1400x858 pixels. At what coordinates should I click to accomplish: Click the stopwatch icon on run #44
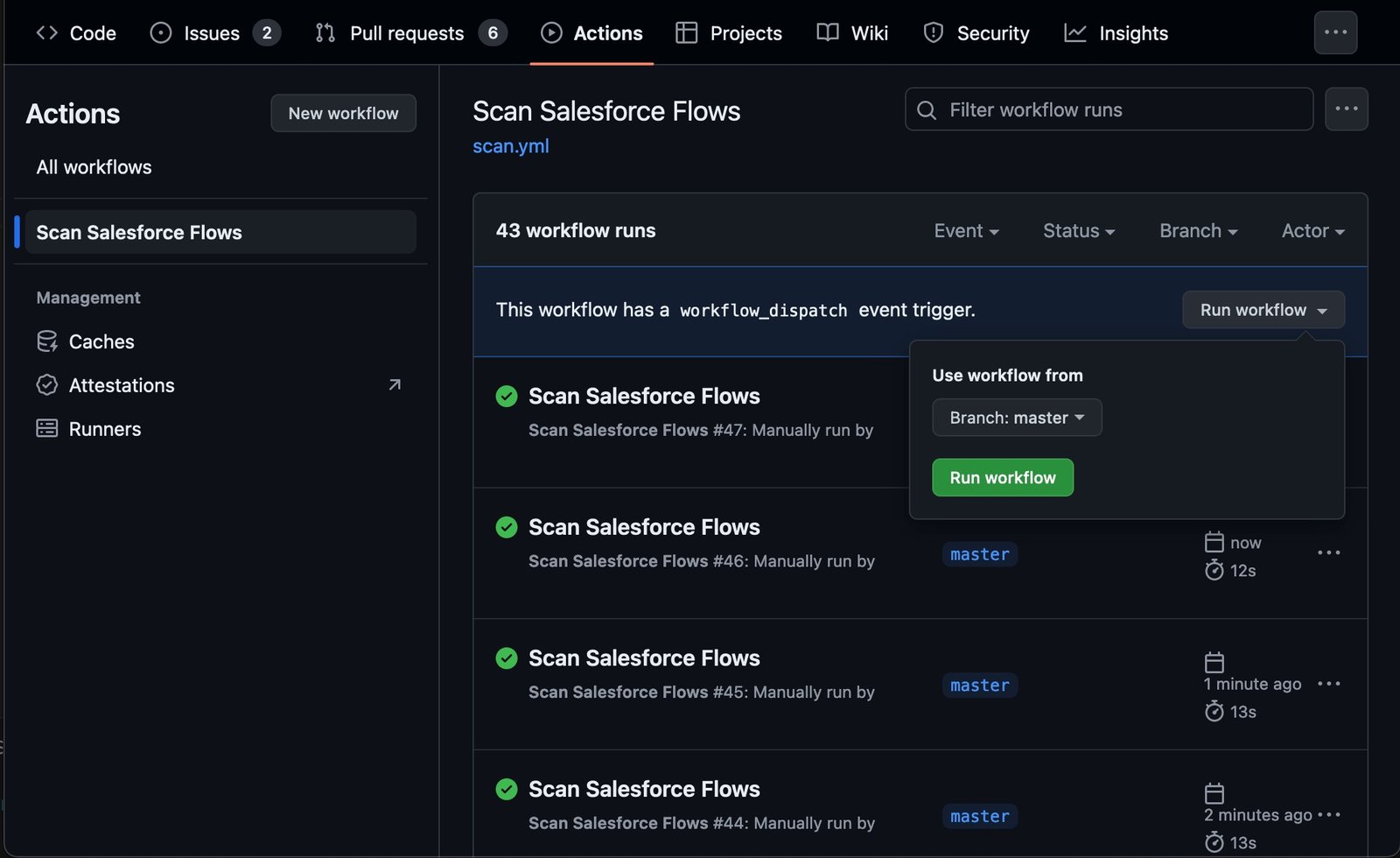[1214, 842]
